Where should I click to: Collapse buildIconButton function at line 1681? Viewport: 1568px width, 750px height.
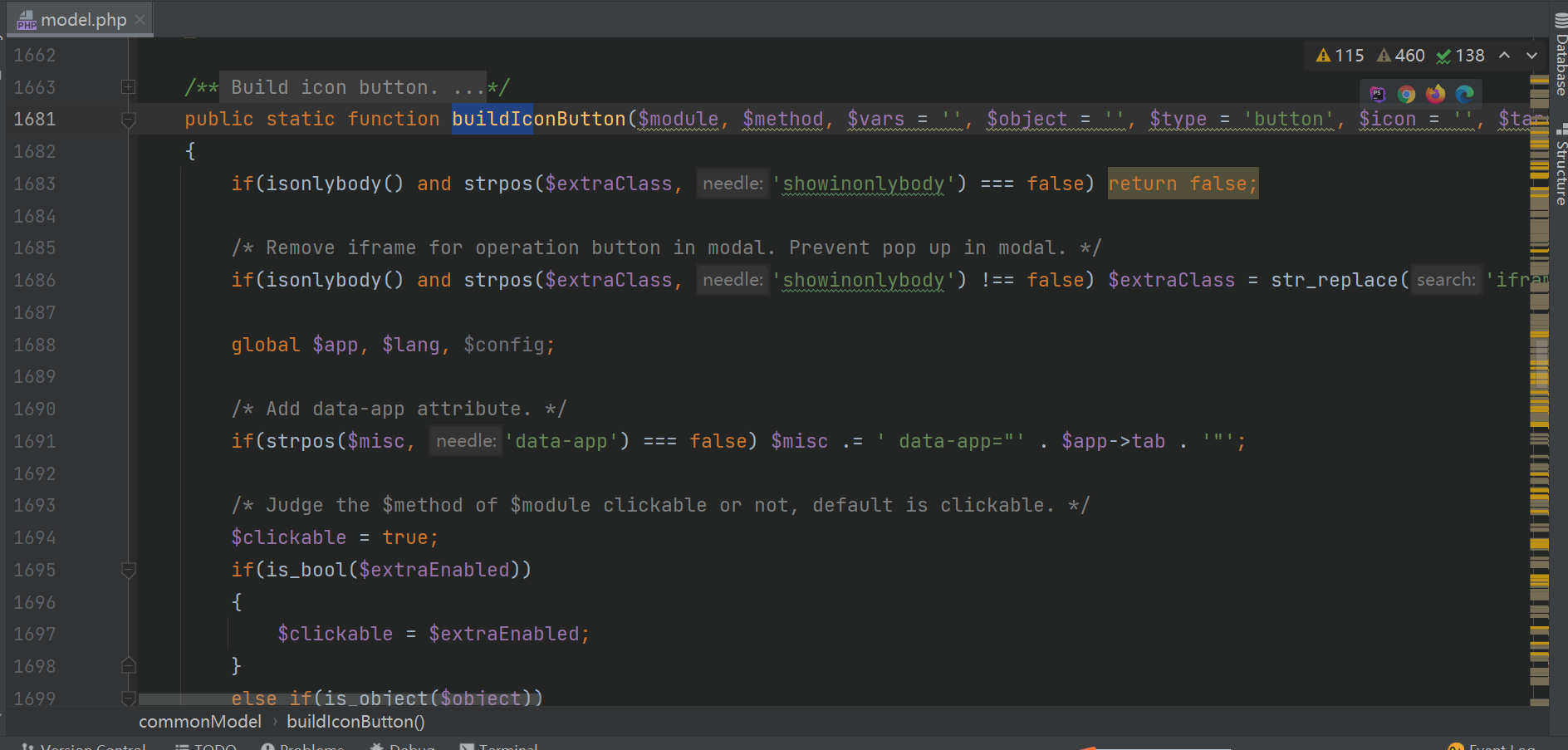click(x=128, y=120)
